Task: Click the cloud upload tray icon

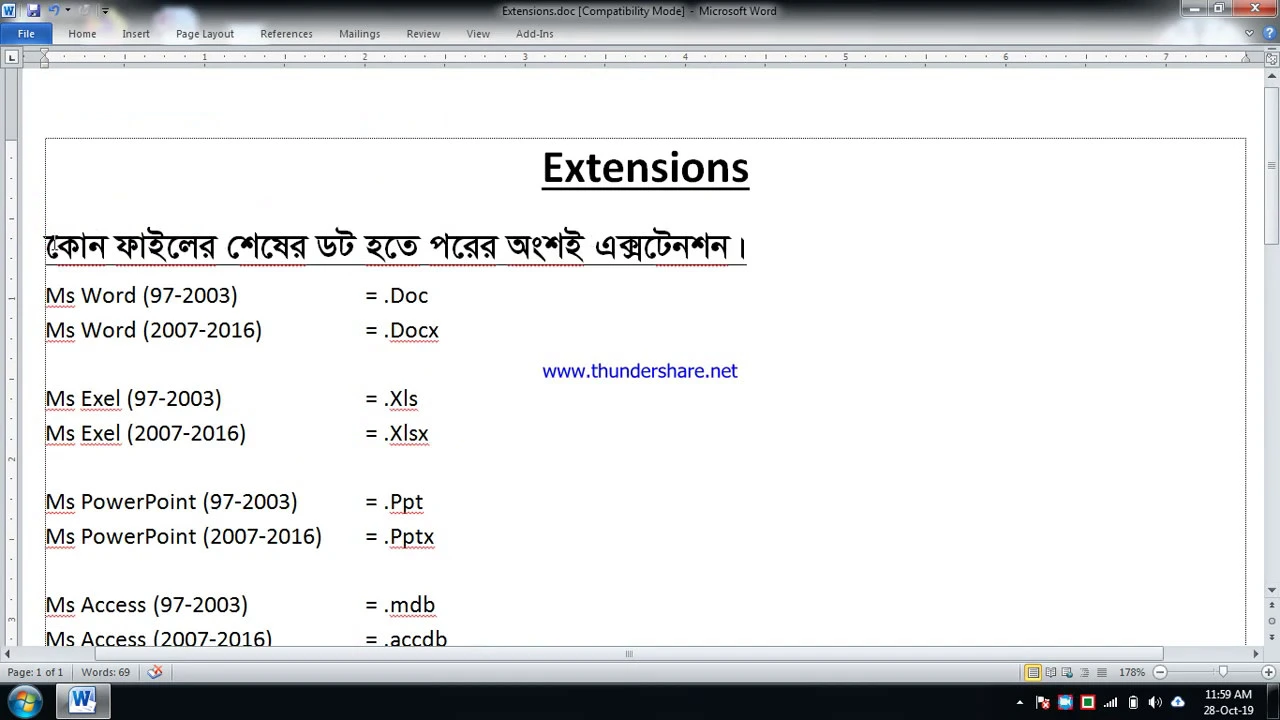Action: pos(1177,702)
